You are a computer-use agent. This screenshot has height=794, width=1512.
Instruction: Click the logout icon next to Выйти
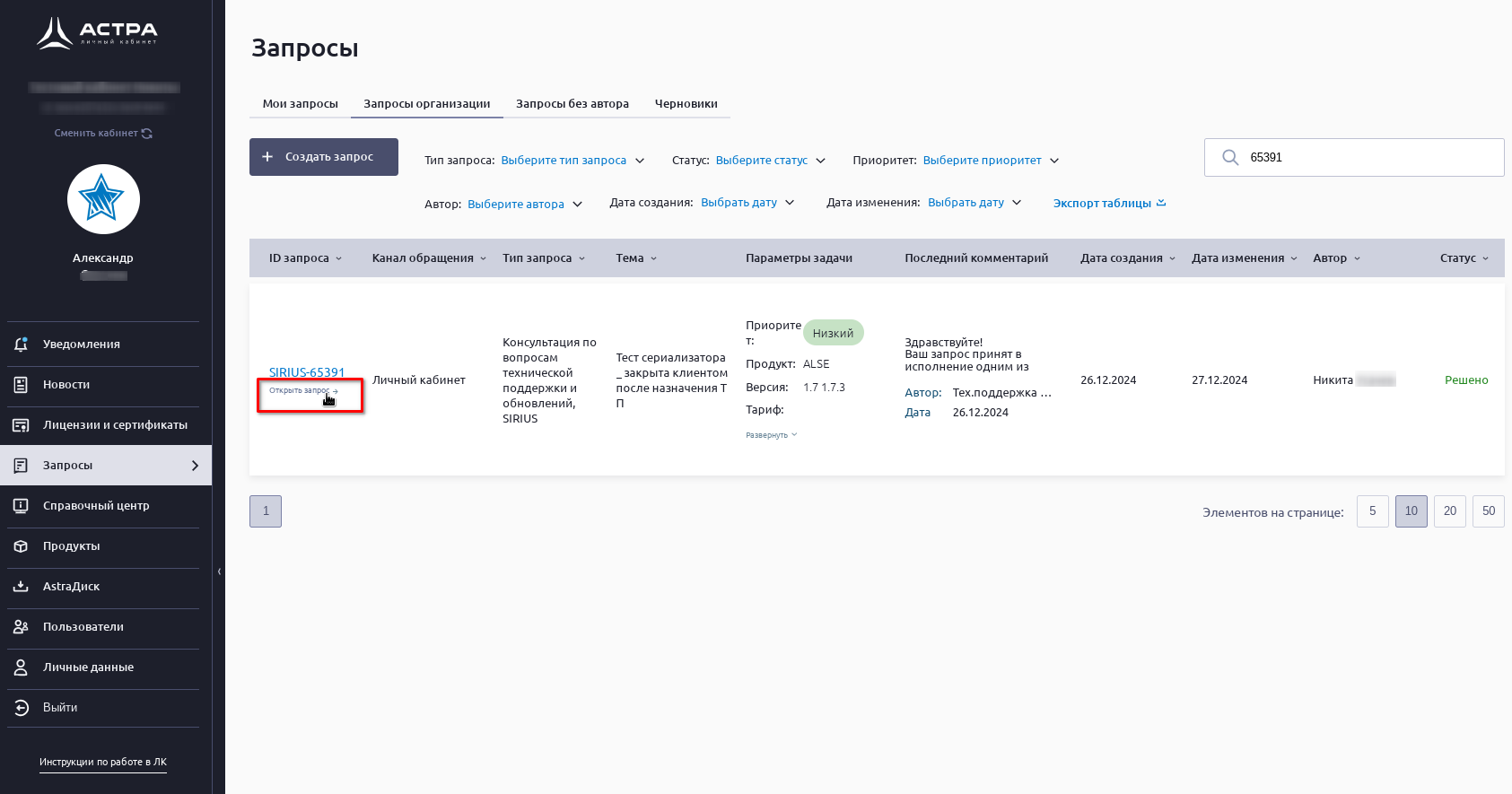(x=21, y=708)
